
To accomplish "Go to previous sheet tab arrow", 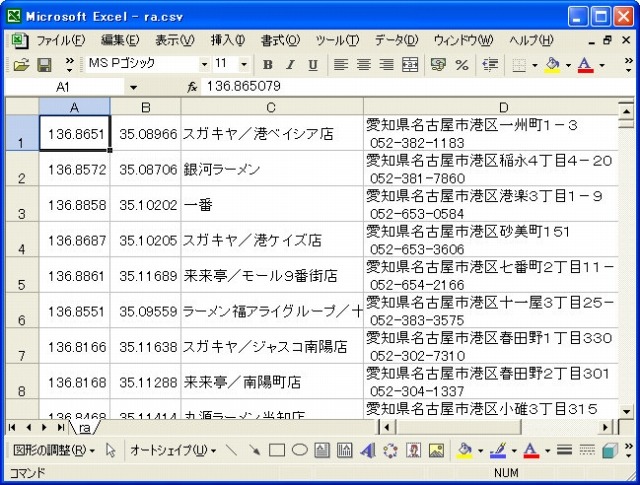I will point(28,427).
